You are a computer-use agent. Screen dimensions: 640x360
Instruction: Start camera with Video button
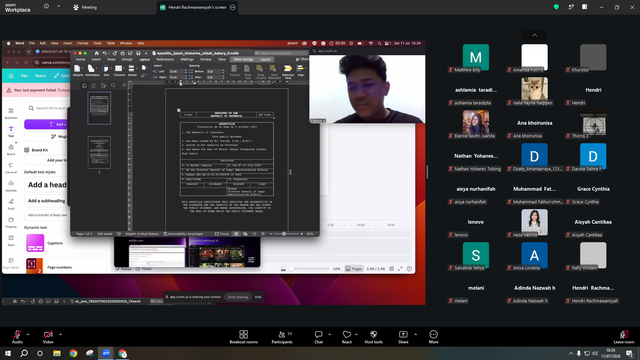(48, 337)
